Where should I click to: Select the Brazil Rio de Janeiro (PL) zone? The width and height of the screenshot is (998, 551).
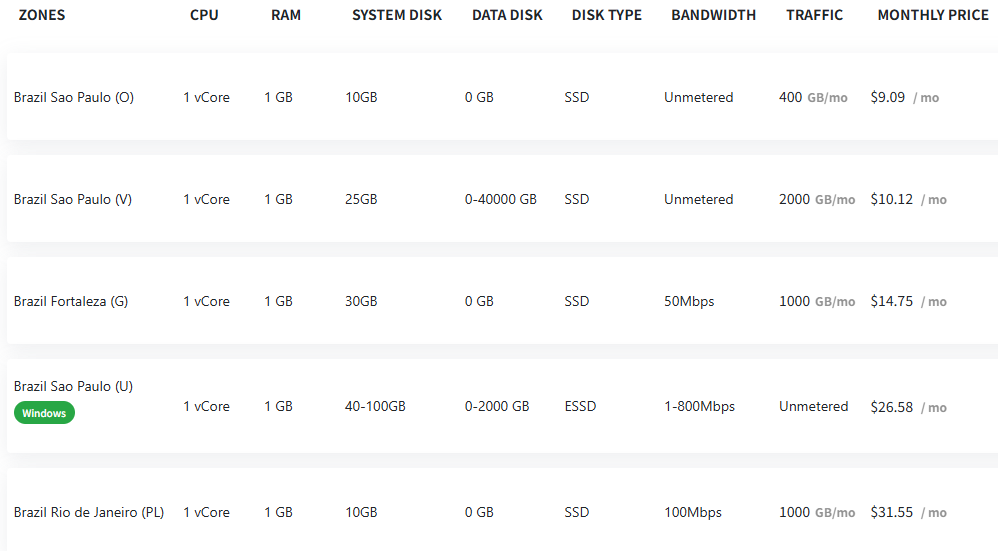(x=88, y=512)
